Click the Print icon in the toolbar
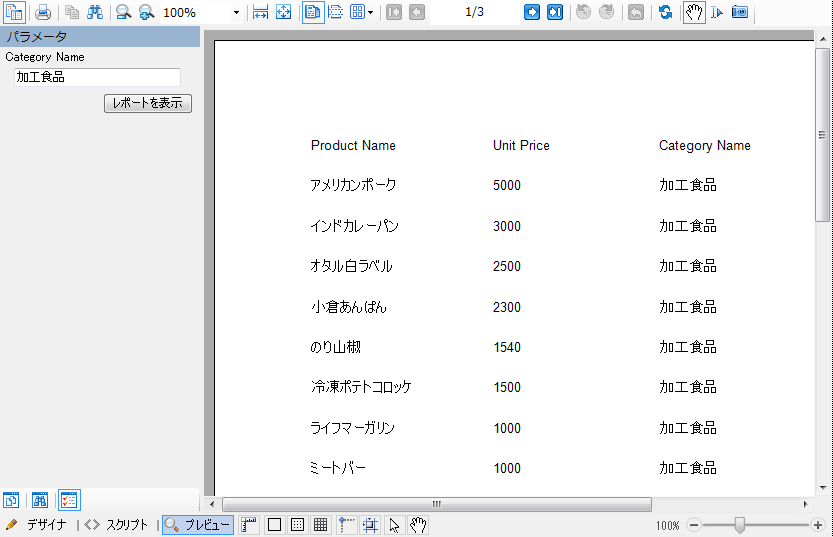The image size is (833, 537). coord(43,12)
